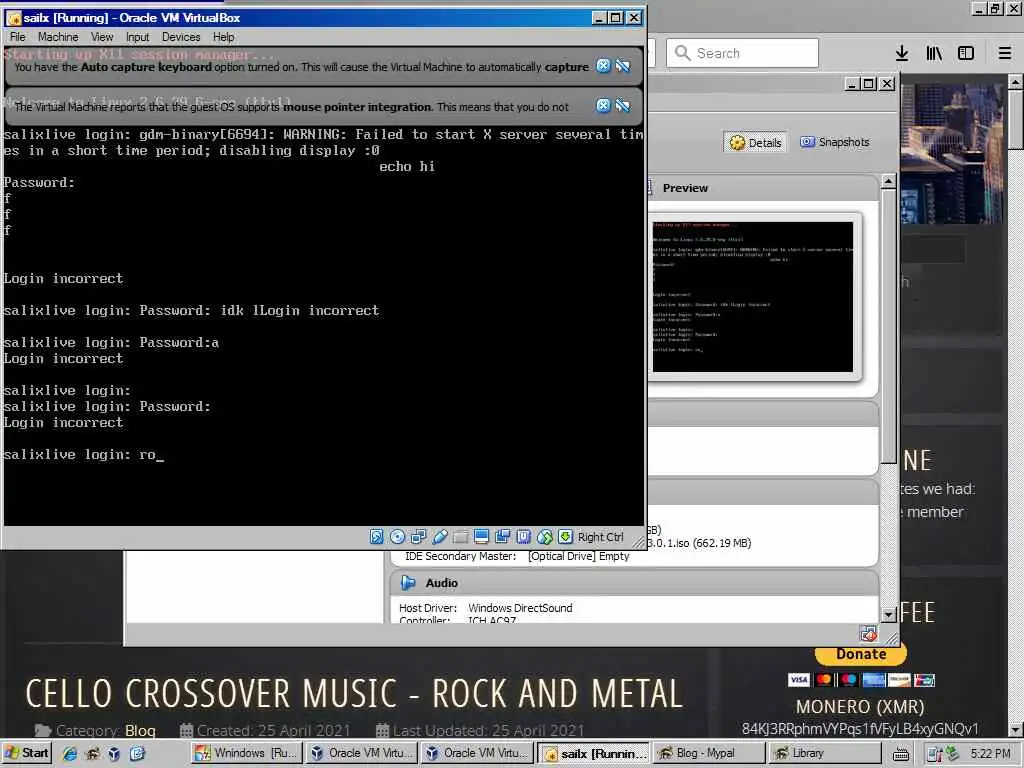Screen dimensions: 1024x768
Task: Open the Blog category link
Action: tap(140, 730)
